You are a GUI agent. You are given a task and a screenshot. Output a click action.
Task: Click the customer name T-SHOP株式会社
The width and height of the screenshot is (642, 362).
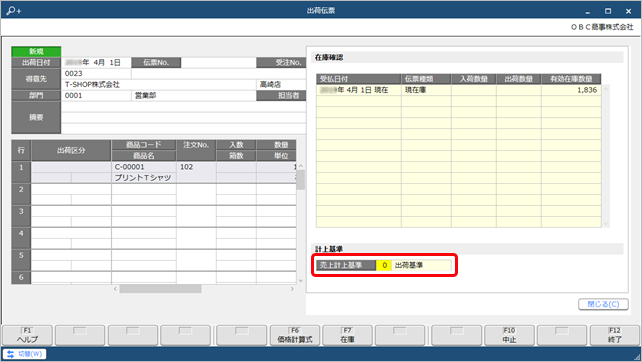click(x=93, y=85)
